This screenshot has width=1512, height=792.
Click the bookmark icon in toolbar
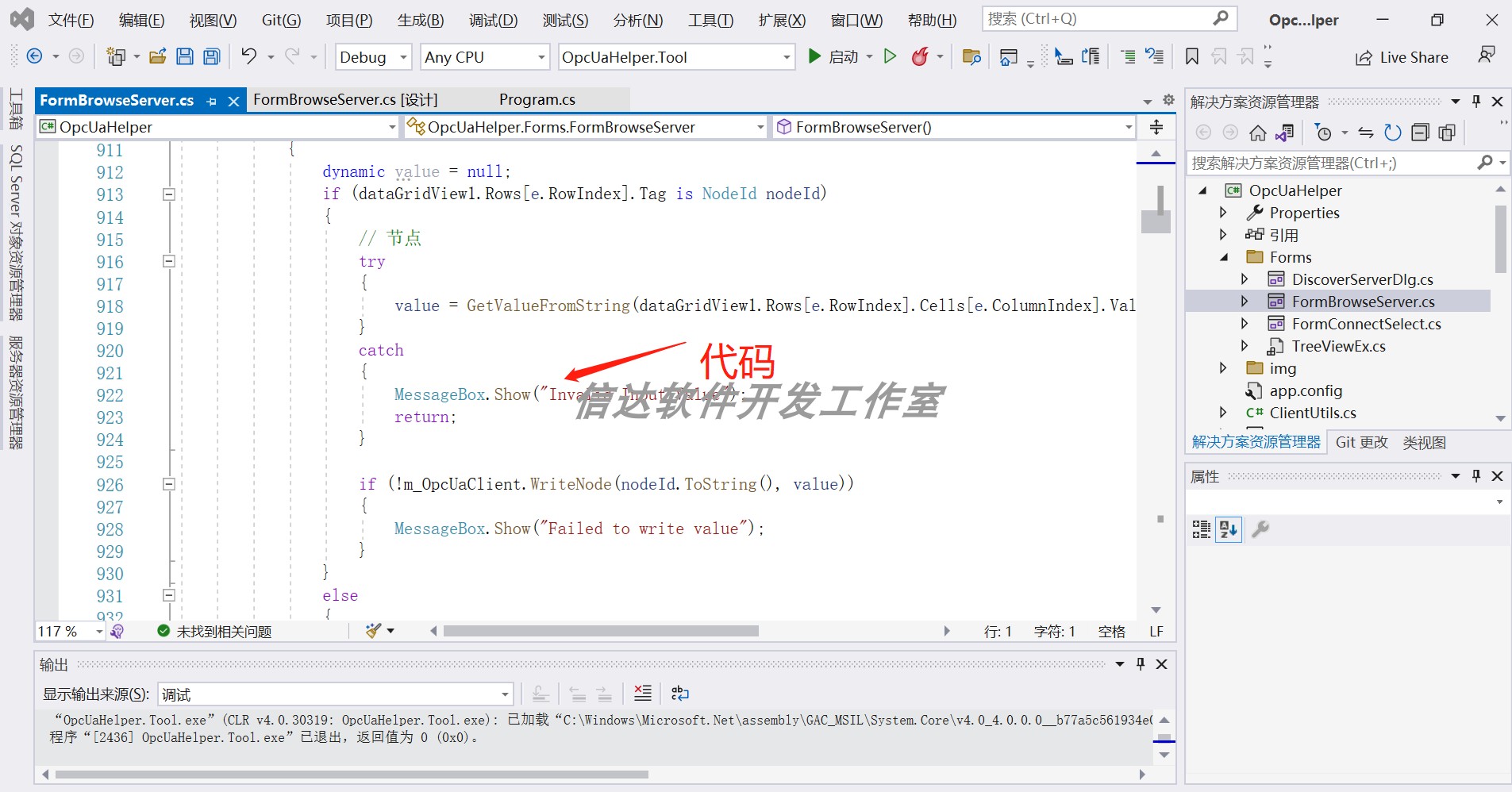point(1191,56)
